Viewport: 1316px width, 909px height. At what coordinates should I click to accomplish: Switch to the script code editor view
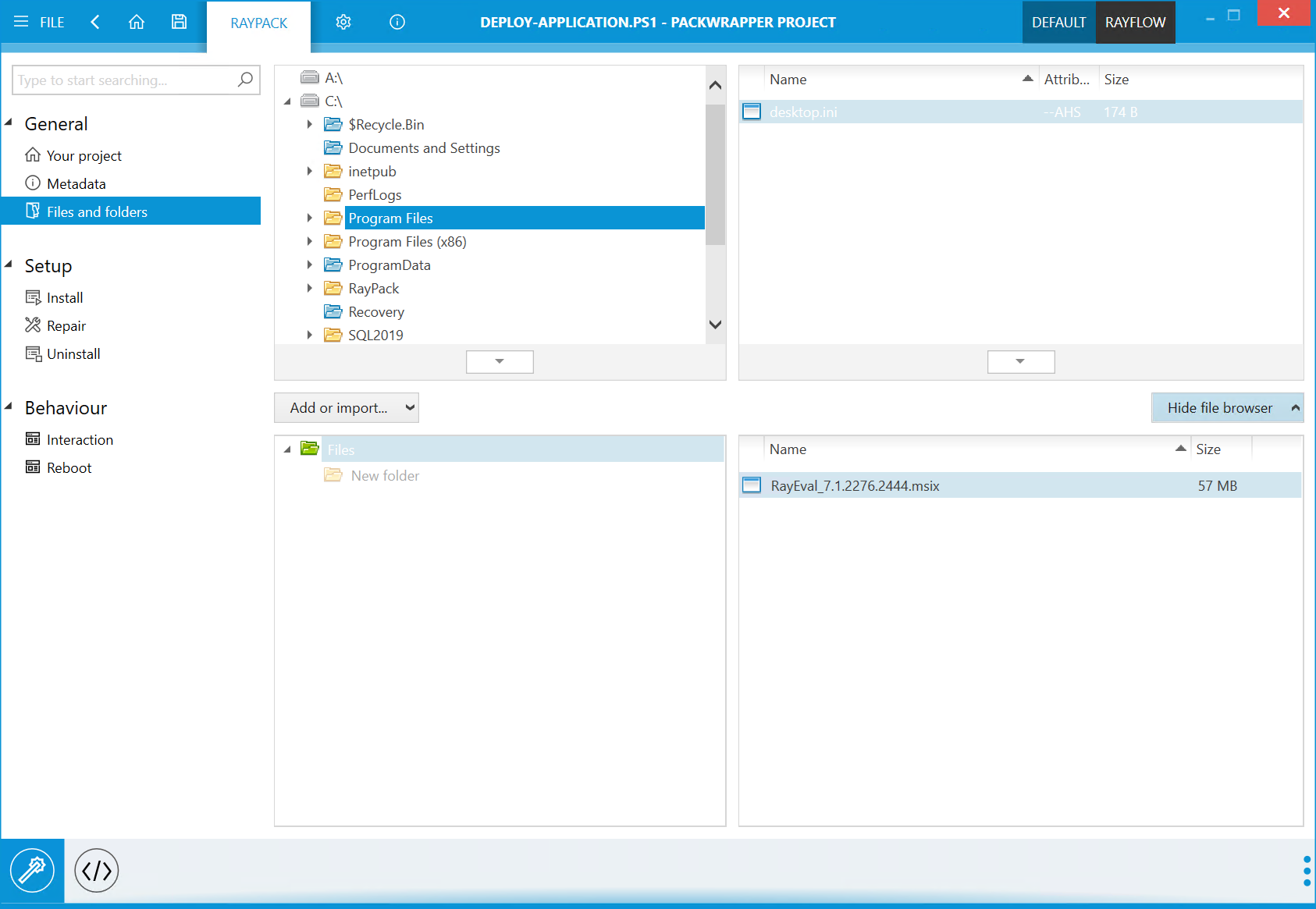(95, 870)
